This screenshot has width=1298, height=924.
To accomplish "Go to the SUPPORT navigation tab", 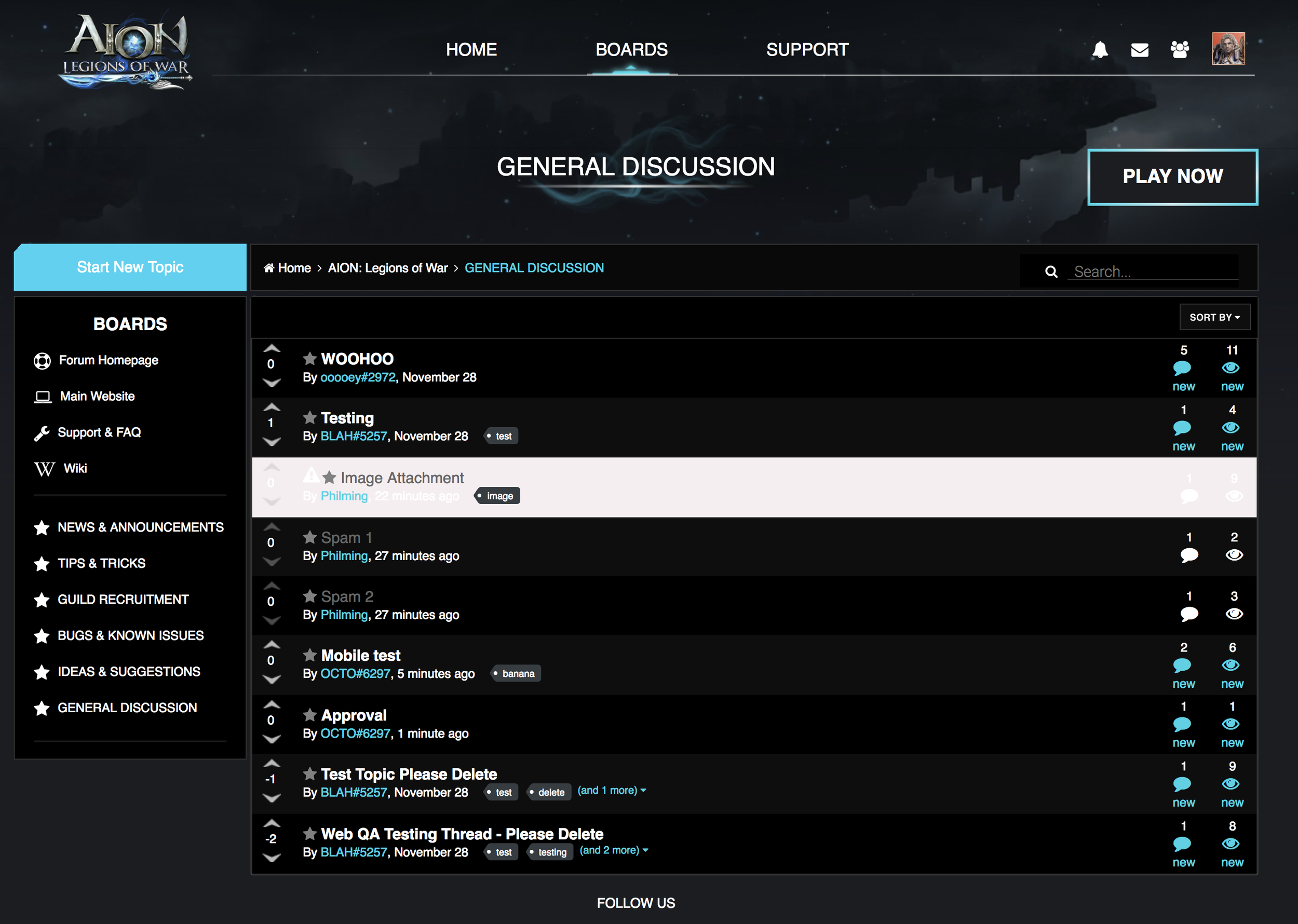I will click(807, 49).
